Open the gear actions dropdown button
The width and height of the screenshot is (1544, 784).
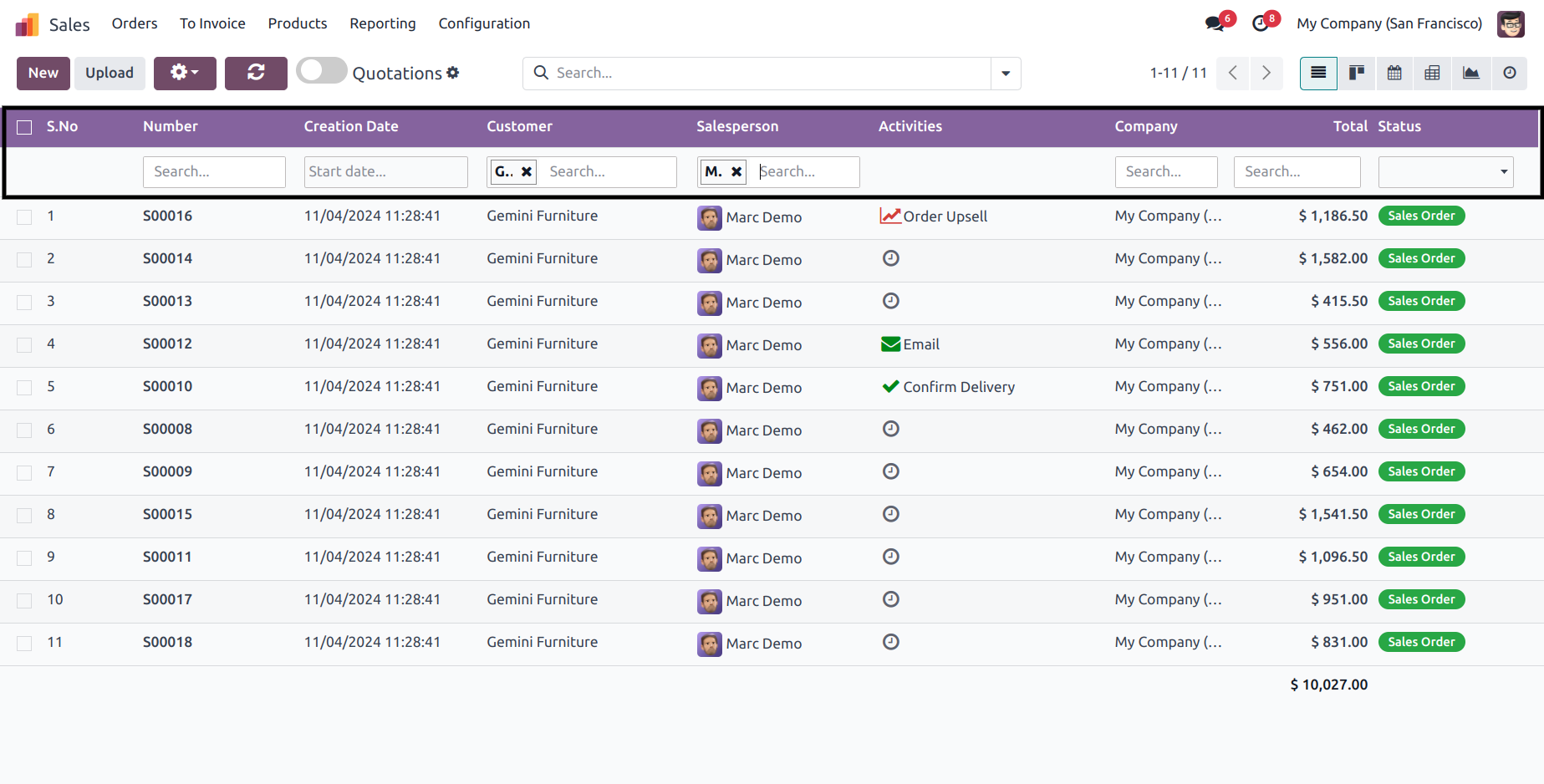coord(185,73)
